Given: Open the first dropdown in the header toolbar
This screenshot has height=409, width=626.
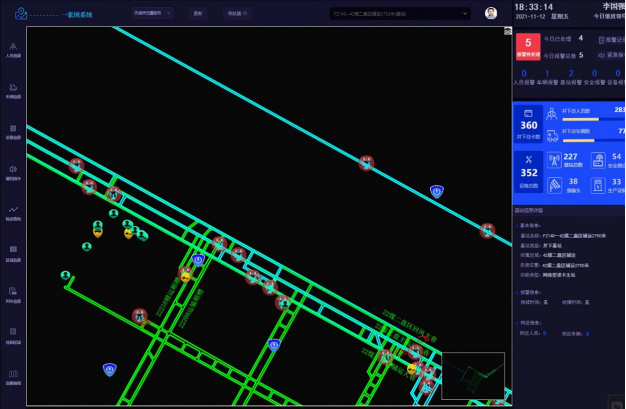Looking at the screenshot, I should 152,13.
